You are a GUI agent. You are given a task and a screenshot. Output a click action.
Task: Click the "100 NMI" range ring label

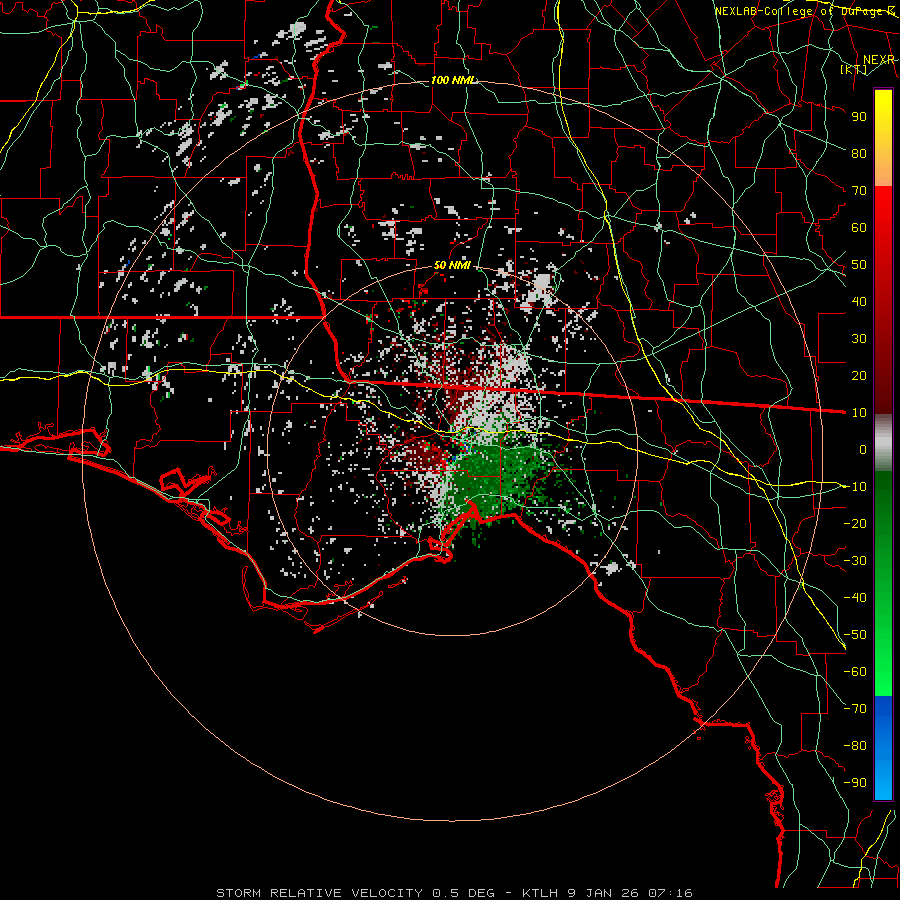(453, 80)
